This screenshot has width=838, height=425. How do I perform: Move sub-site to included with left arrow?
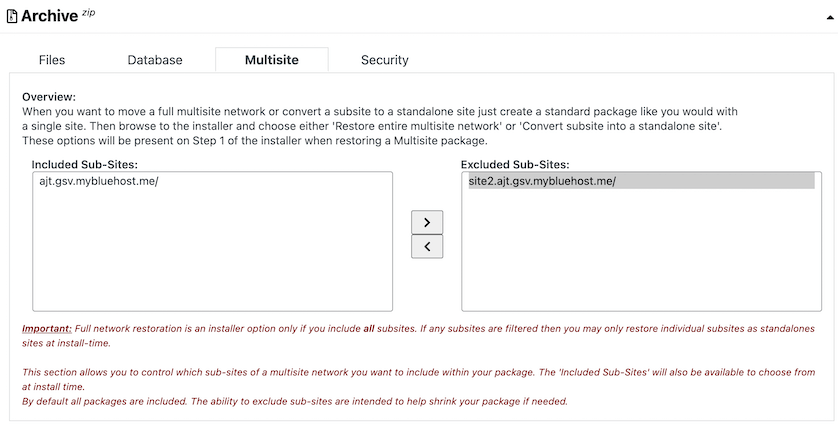(427, 247)
